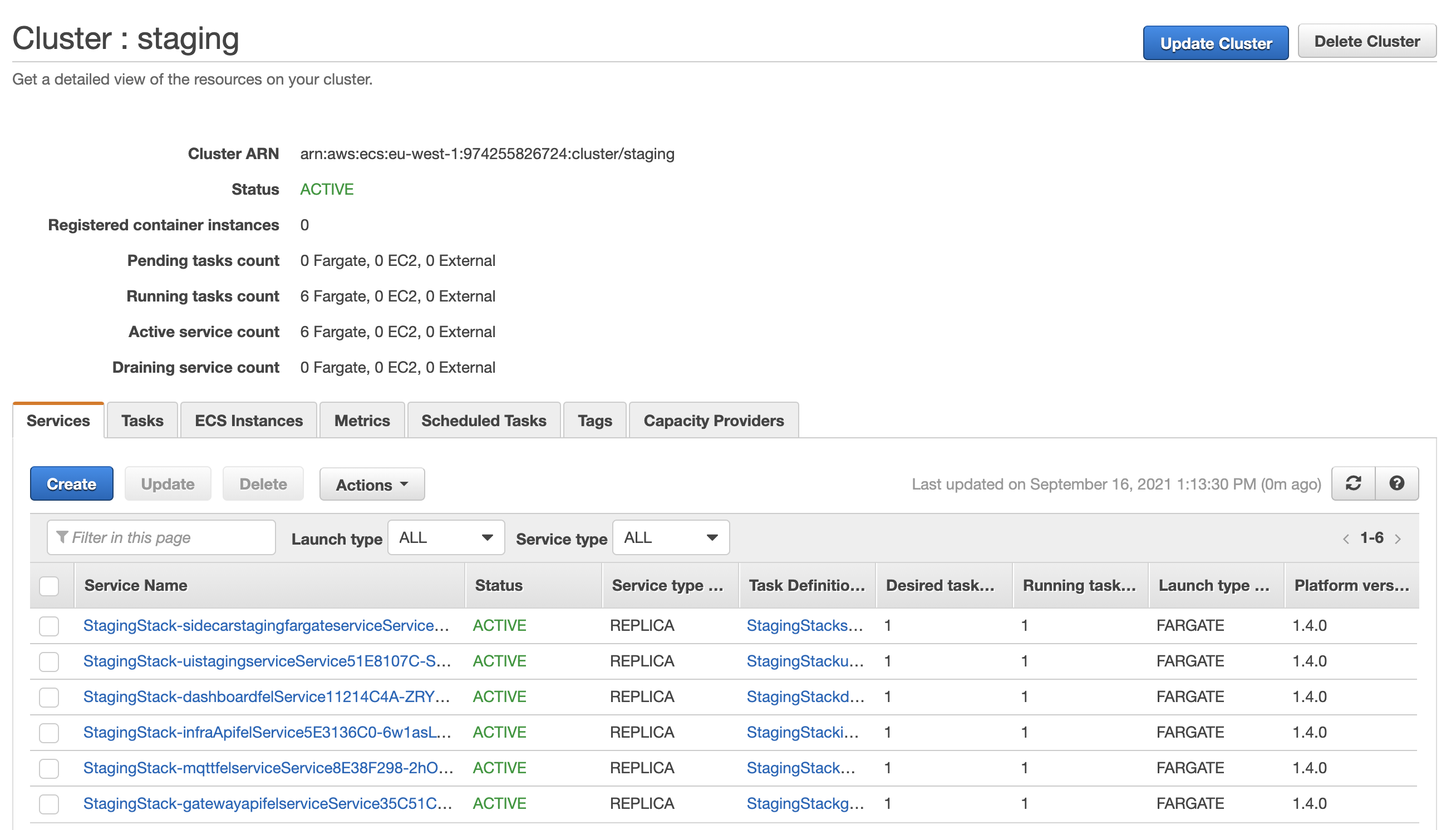Select the gatewayapifelservice row checkbox

click(49, 804)
